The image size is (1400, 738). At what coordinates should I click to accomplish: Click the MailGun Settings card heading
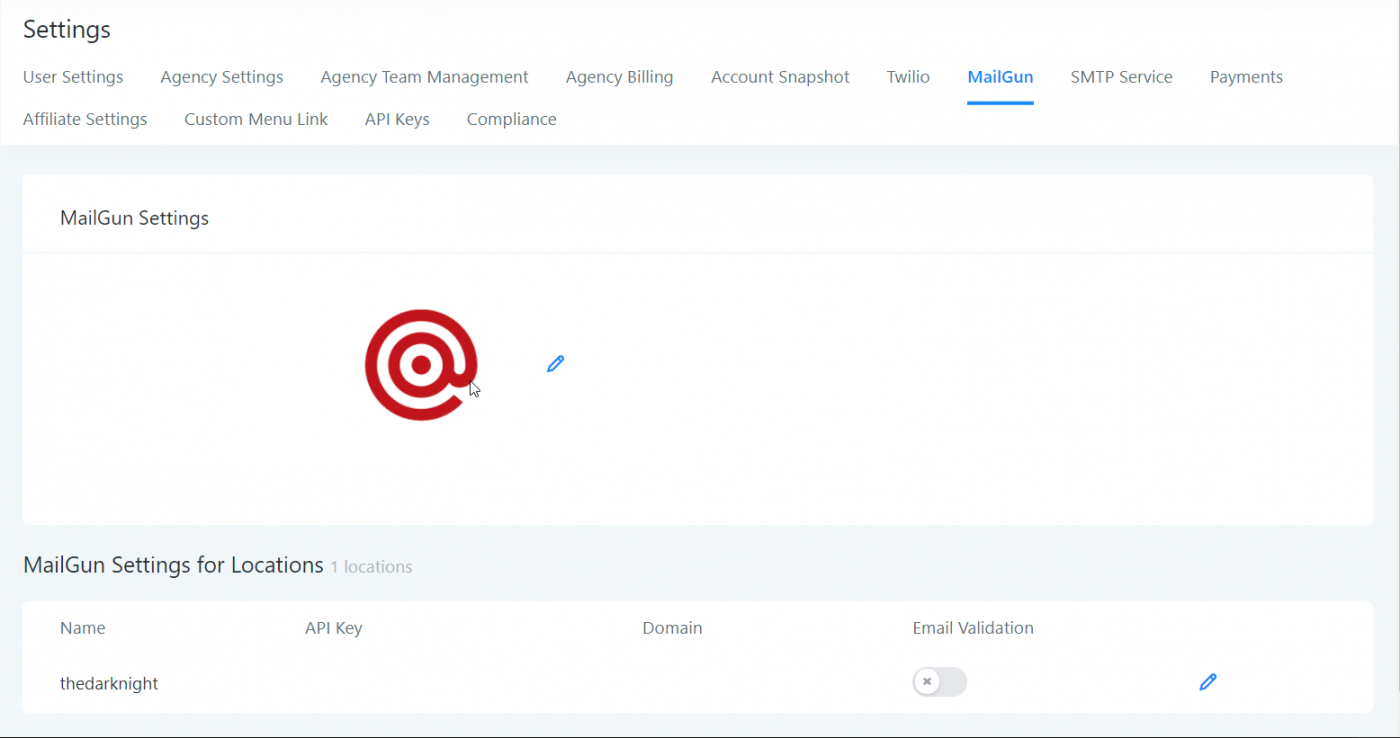[x=135, y=218]
